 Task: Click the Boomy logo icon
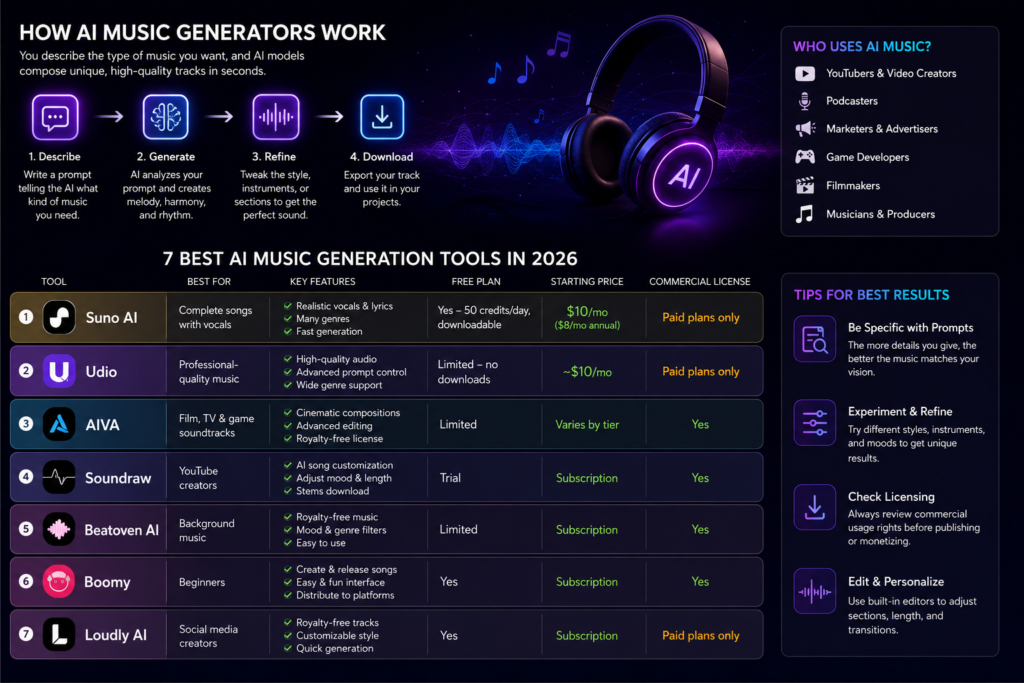[59, 581]
